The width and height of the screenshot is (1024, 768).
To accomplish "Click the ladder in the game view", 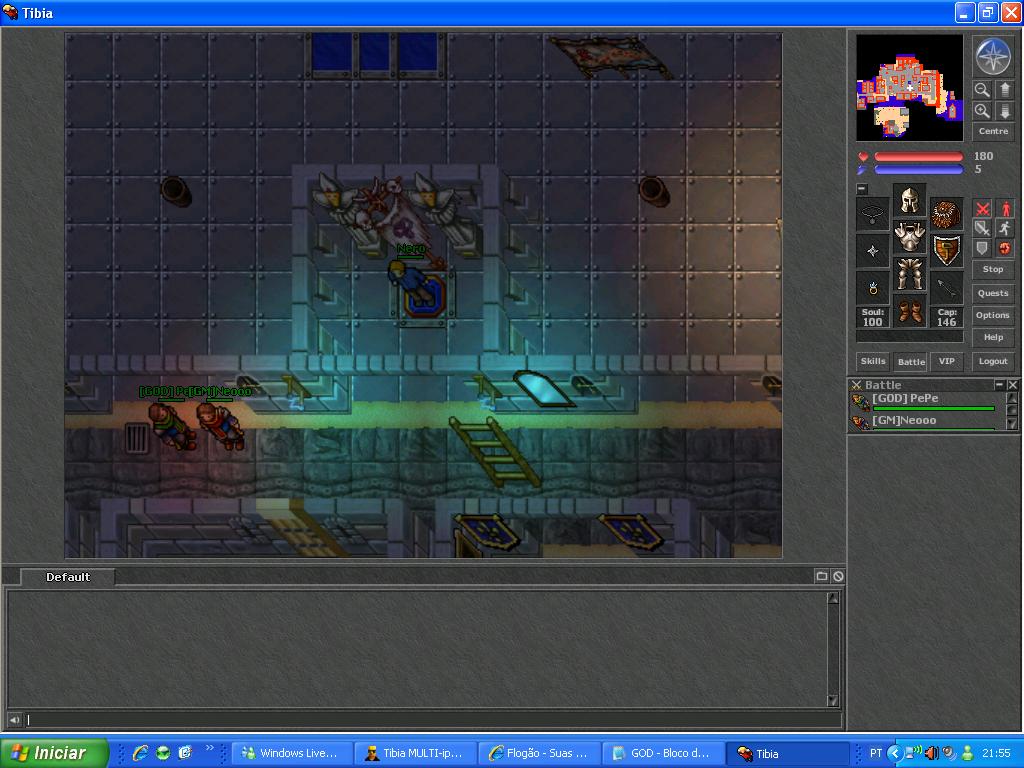I will coord(496,452).
